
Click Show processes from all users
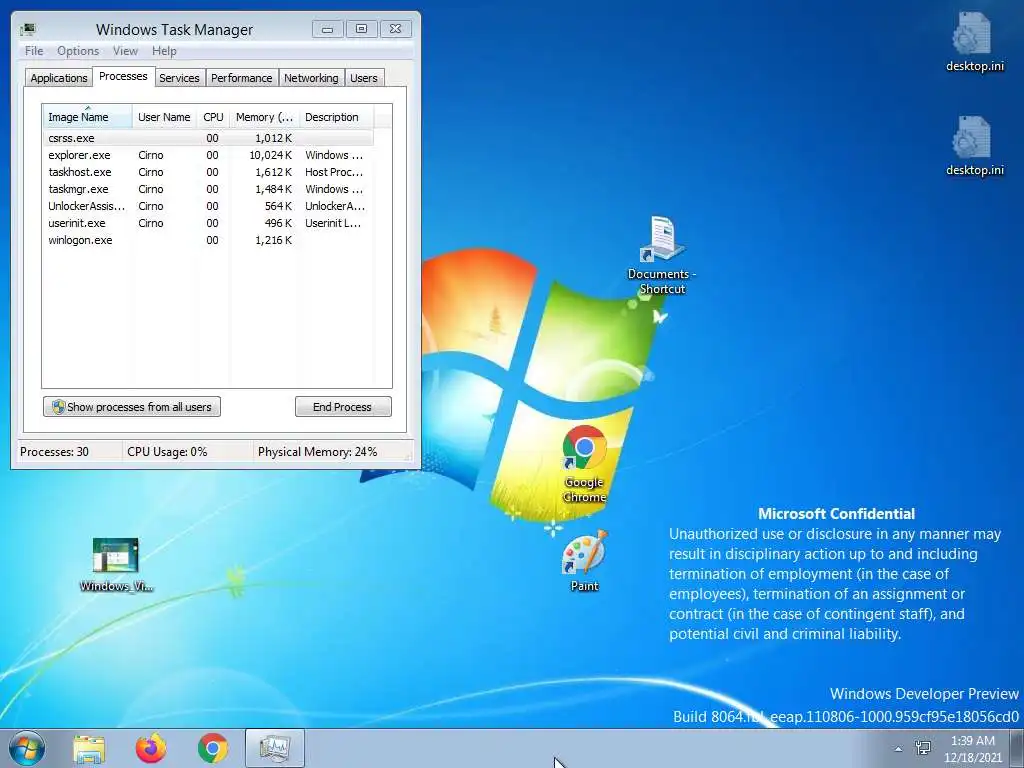pos(132,407)
